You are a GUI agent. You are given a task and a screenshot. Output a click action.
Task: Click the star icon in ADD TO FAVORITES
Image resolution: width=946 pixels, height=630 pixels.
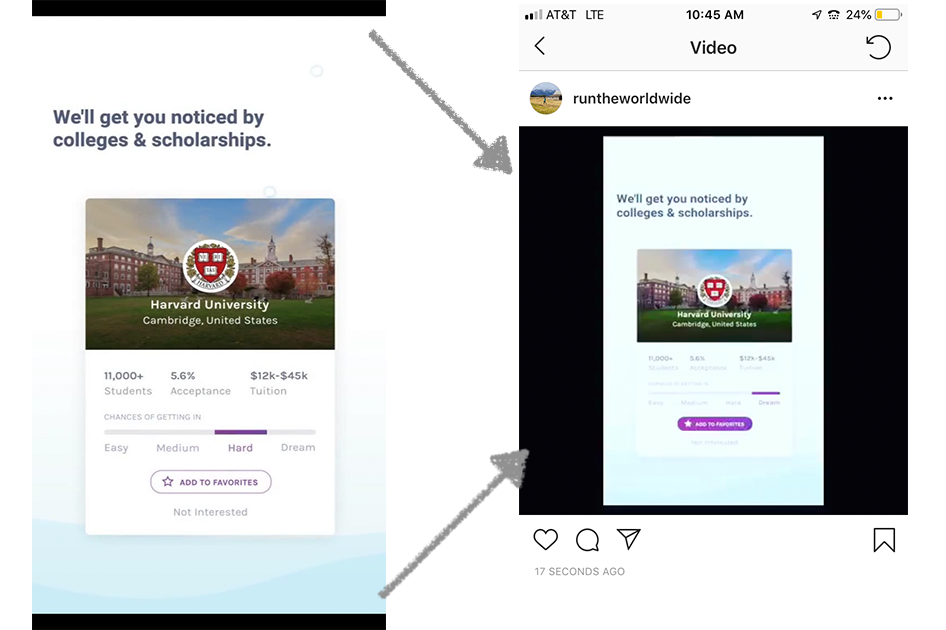coord(168,482)
